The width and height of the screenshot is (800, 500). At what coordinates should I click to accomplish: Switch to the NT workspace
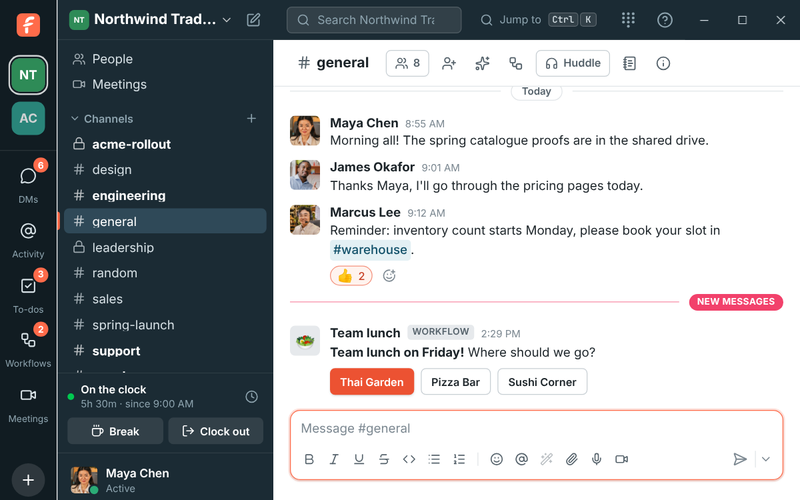[x=28, y=75]
